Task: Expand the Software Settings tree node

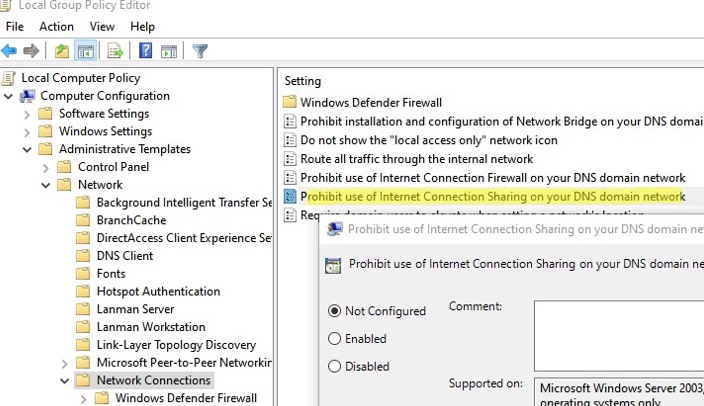Action: click(x=28, y=114)
